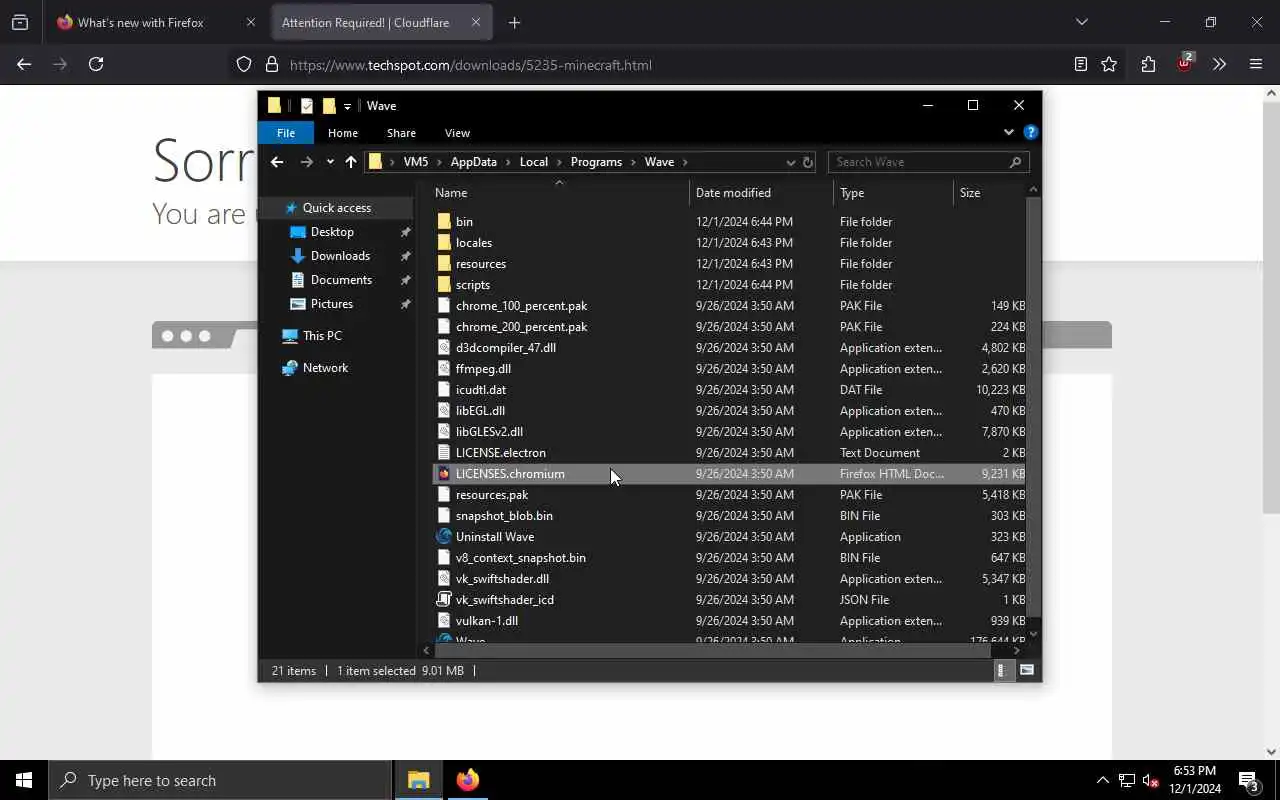Select the Attention Required Cloudflare tab

click(x=381, y=22)
